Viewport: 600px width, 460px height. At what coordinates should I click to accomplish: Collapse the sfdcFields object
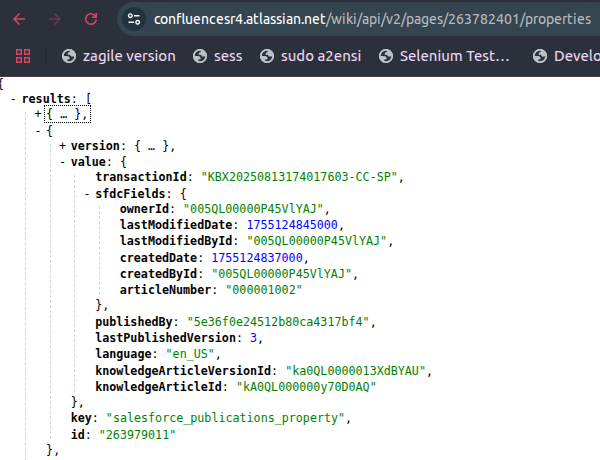(x=87, y=193)
